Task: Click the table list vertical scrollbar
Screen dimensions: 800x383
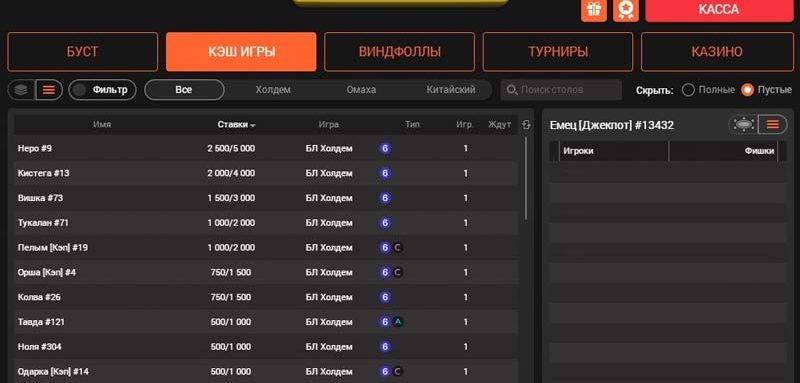Action: tap(526, 178)
